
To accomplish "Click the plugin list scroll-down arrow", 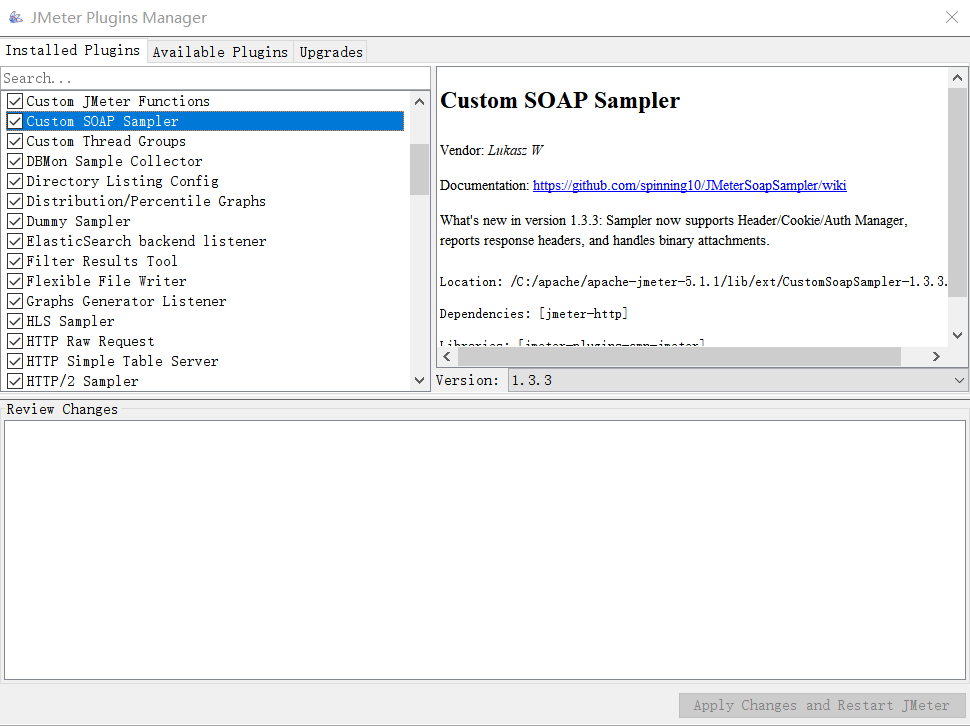I will pos(419,380).
